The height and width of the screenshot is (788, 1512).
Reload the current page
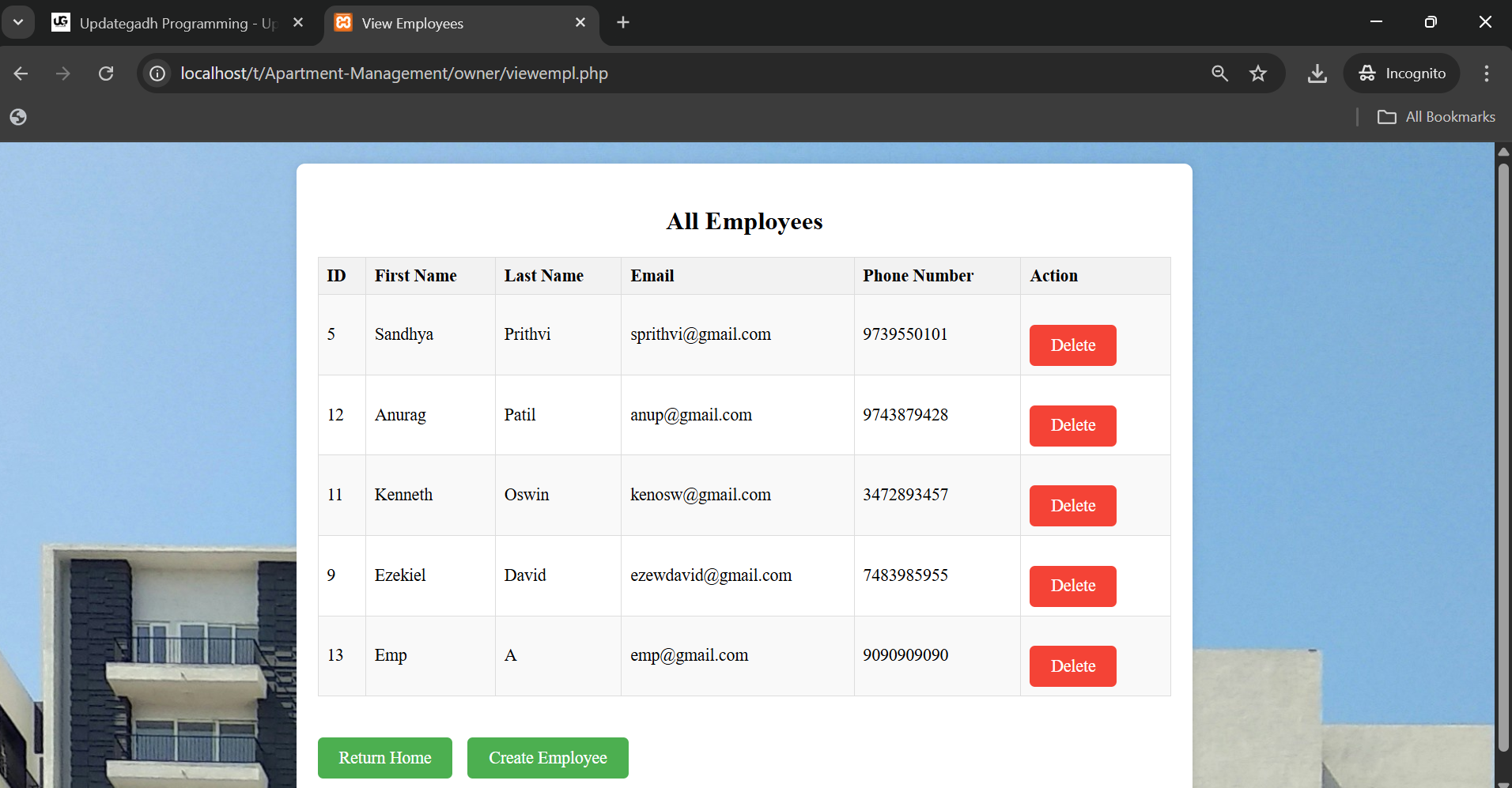(x=106, y=74)
